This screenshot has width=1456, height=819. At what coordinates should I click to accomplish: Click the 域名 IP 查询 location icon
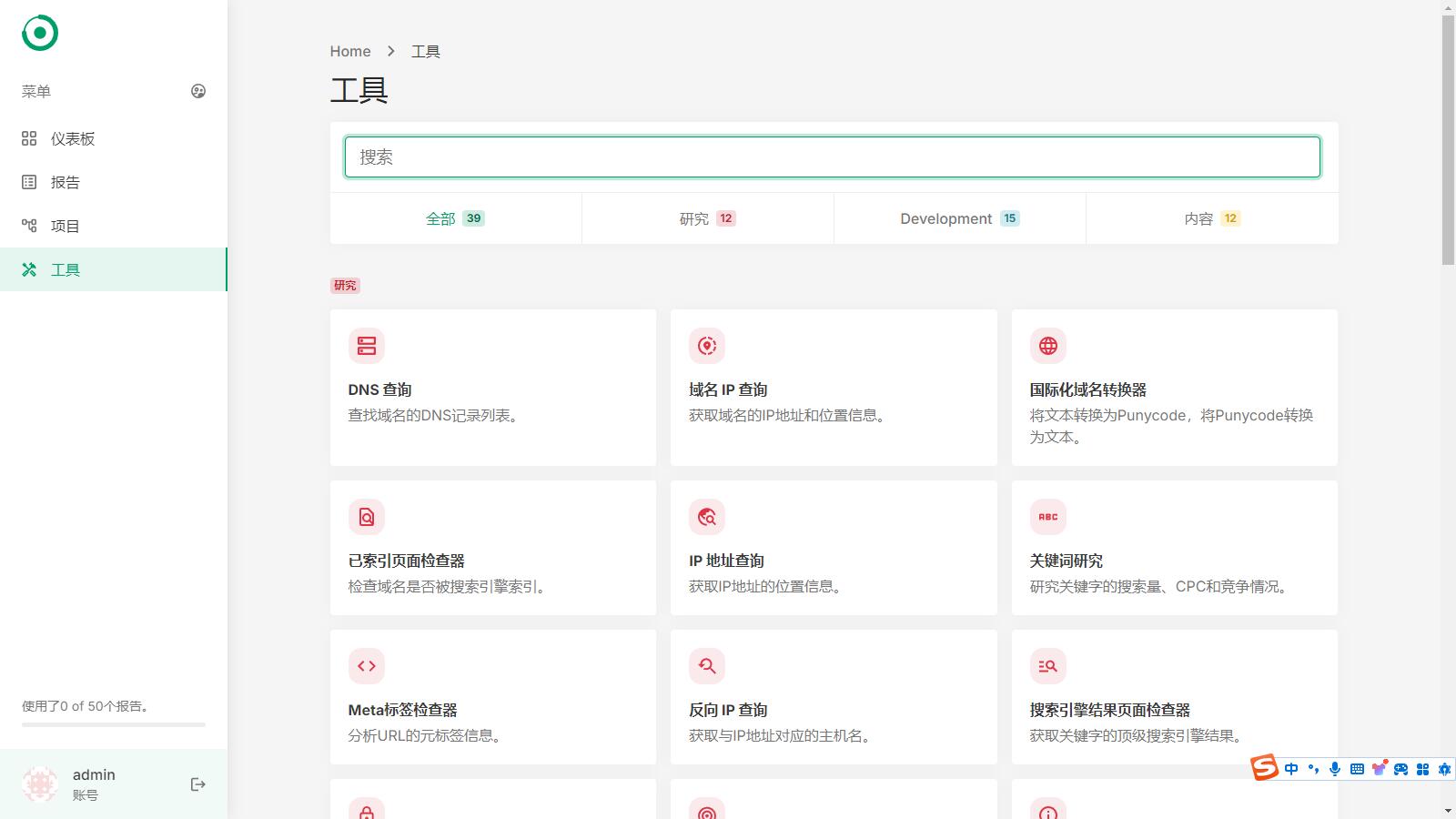click(707, 346)
